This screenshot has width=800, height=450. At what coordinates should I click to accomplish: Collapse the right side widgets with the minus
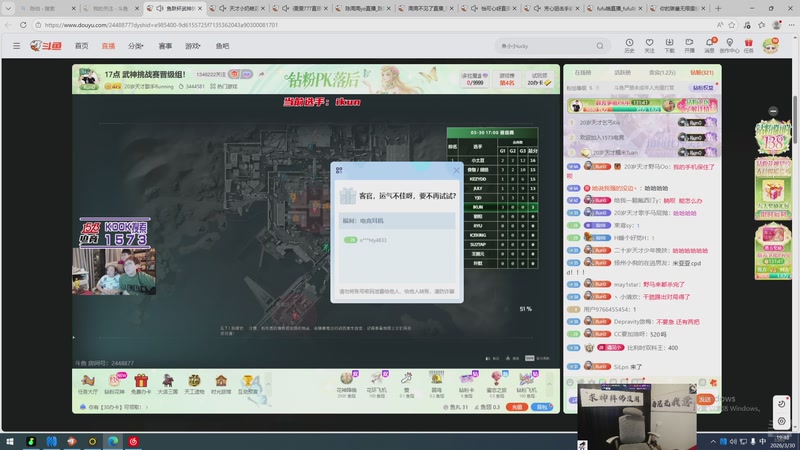click(773, 111)
